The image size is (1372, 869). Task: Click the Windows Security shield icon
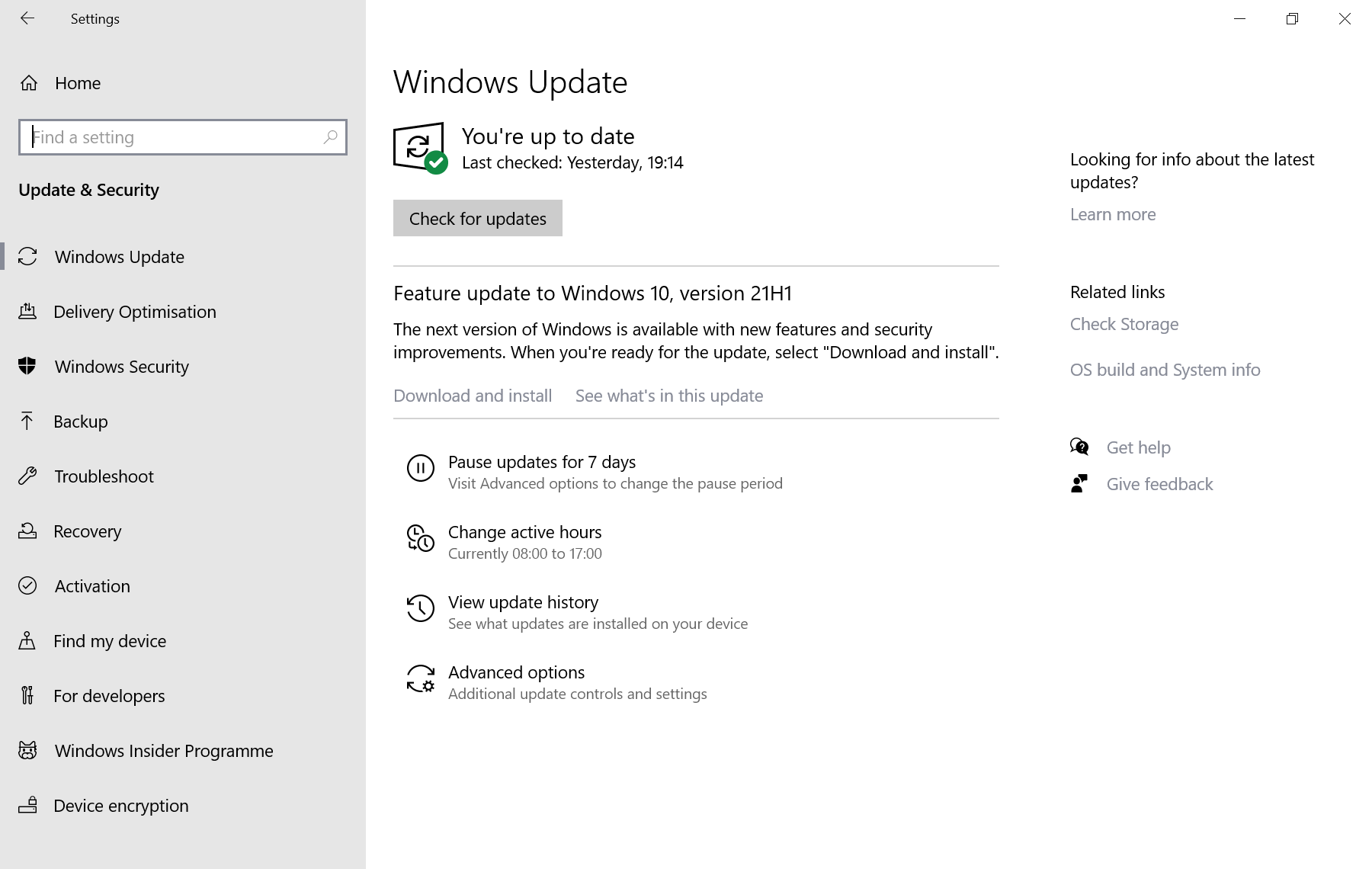click(x=27, y=366)
